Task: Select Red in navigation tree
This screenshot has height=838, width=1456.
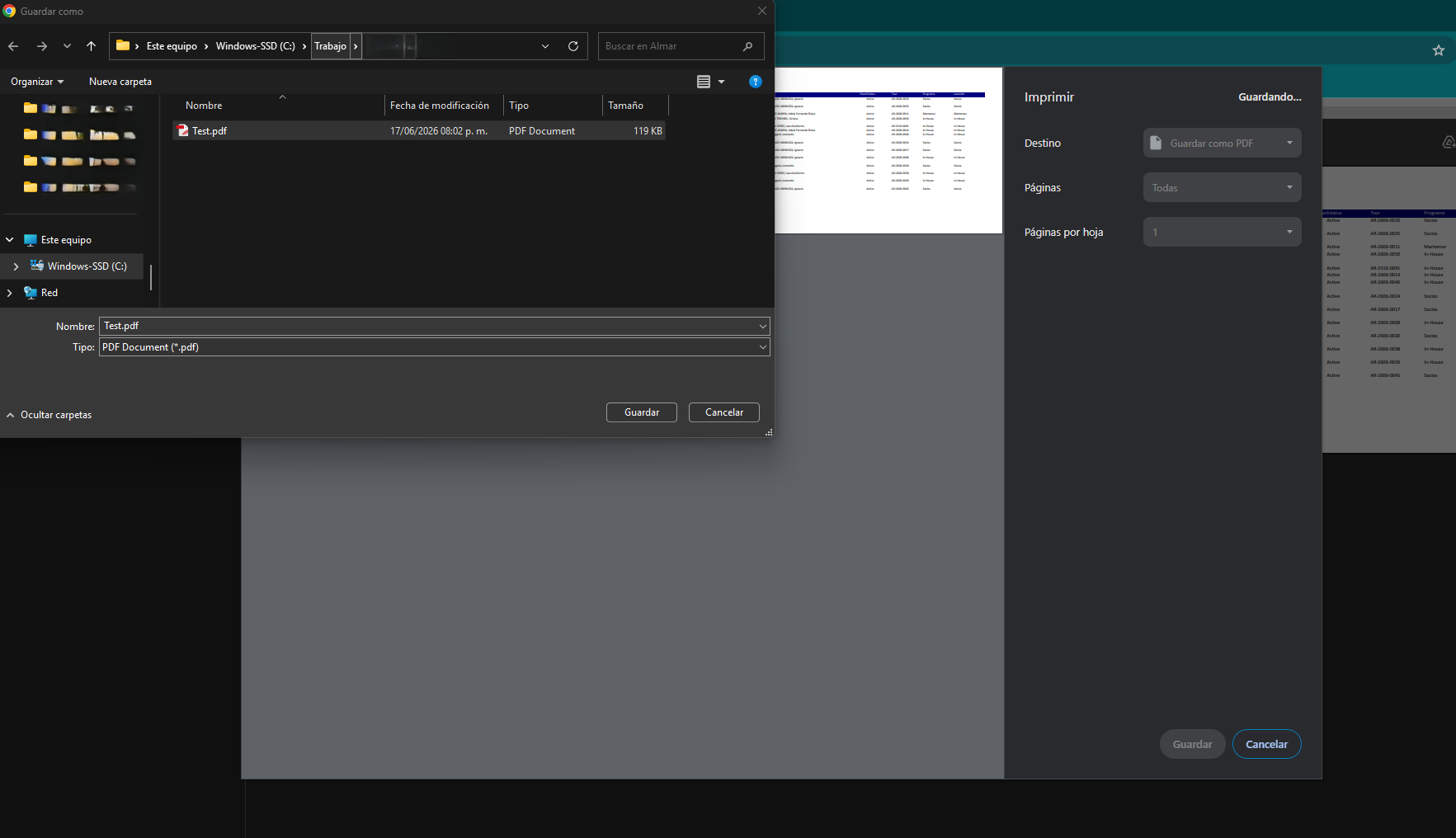Action: pos(49,293)
